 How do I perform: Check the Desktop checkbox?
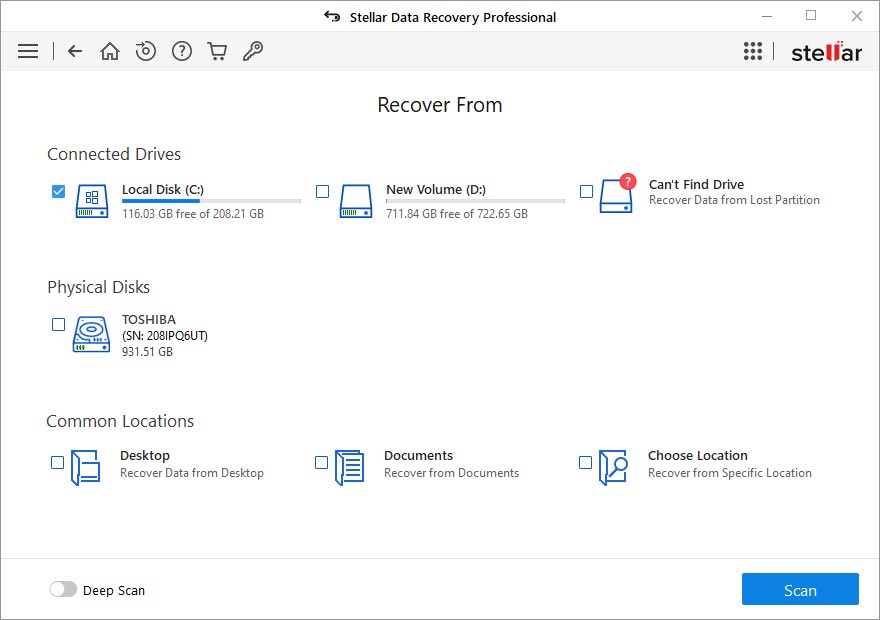57,462
